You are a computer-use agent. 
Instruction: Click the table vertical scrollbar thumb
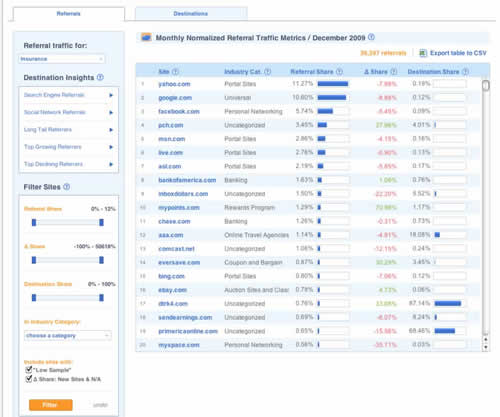pyautogui.click(x=486, y=85)
